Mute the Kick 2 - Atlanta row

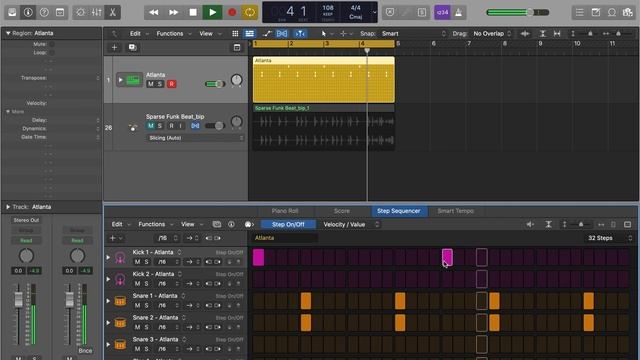(138, 284)
